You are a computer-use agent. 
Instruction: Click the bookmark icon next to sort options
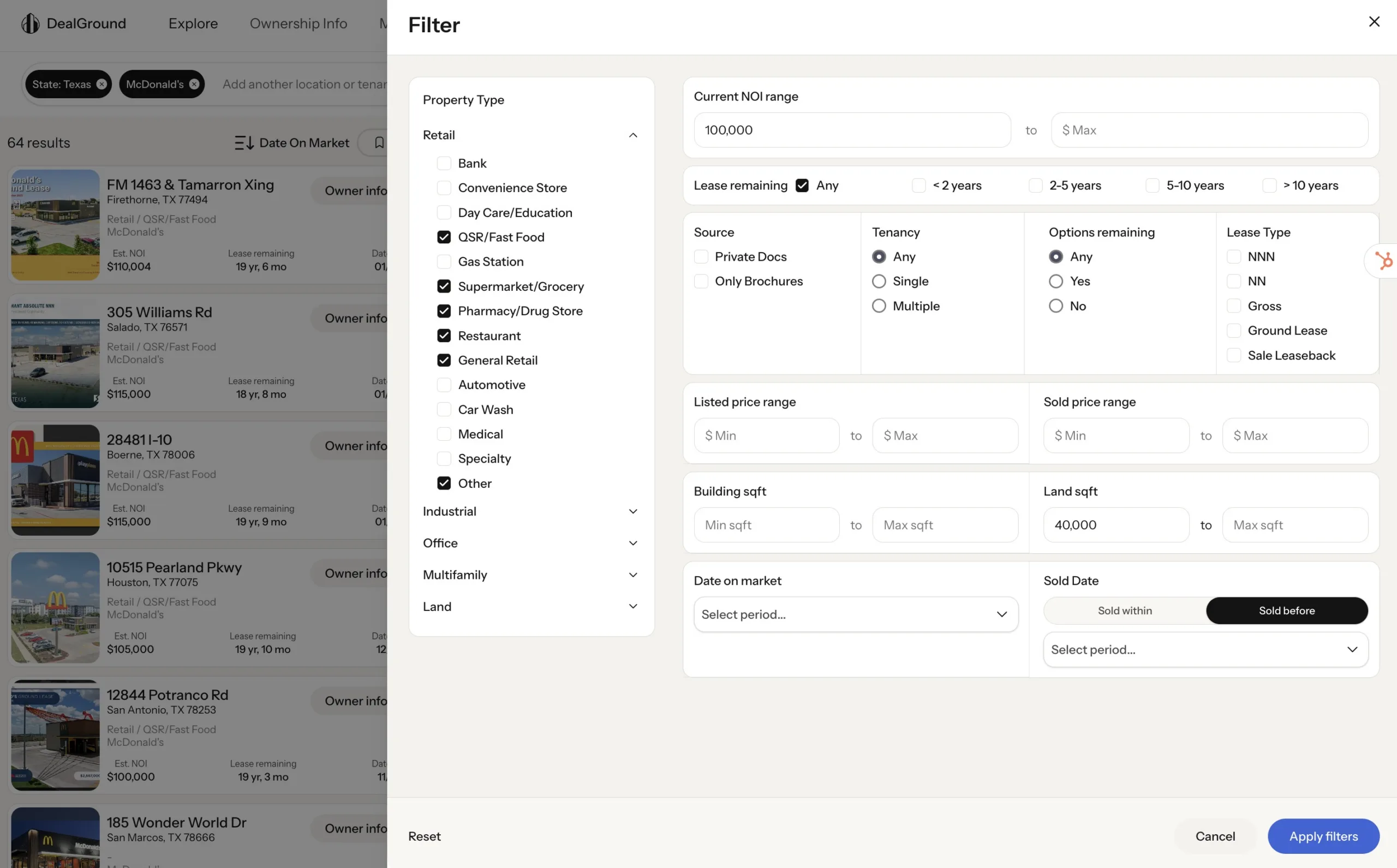(x=378, y=142)
